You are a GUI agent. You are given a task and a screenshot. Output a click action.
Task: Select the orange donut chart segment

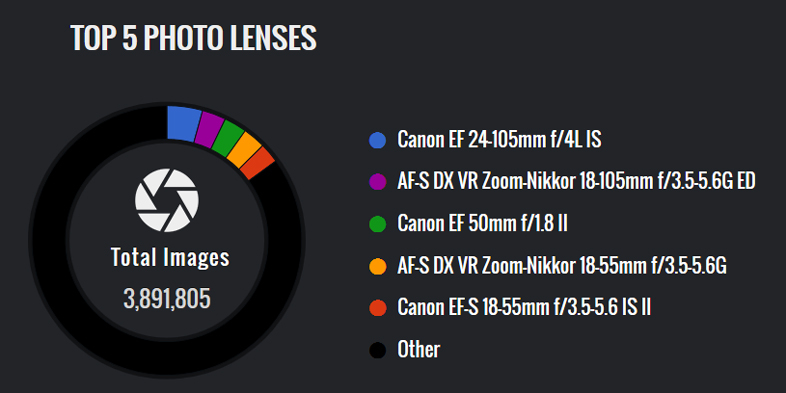click(243, 150)
